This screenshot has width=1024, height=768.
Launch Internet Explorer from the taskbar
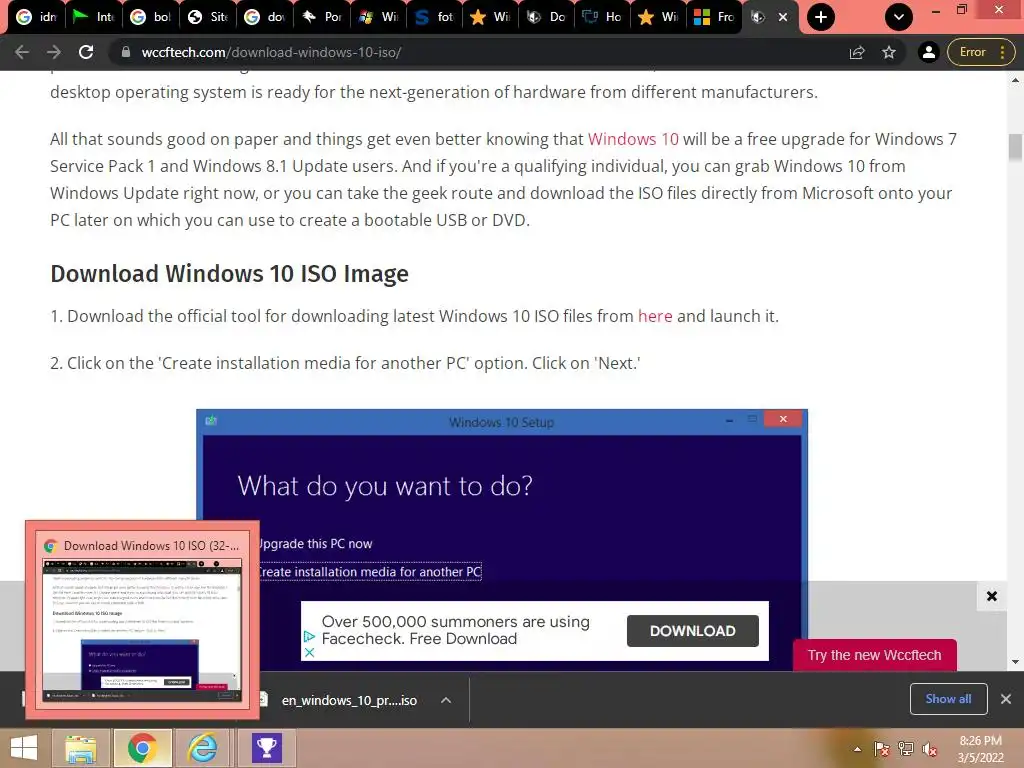[x=203, y=748]
